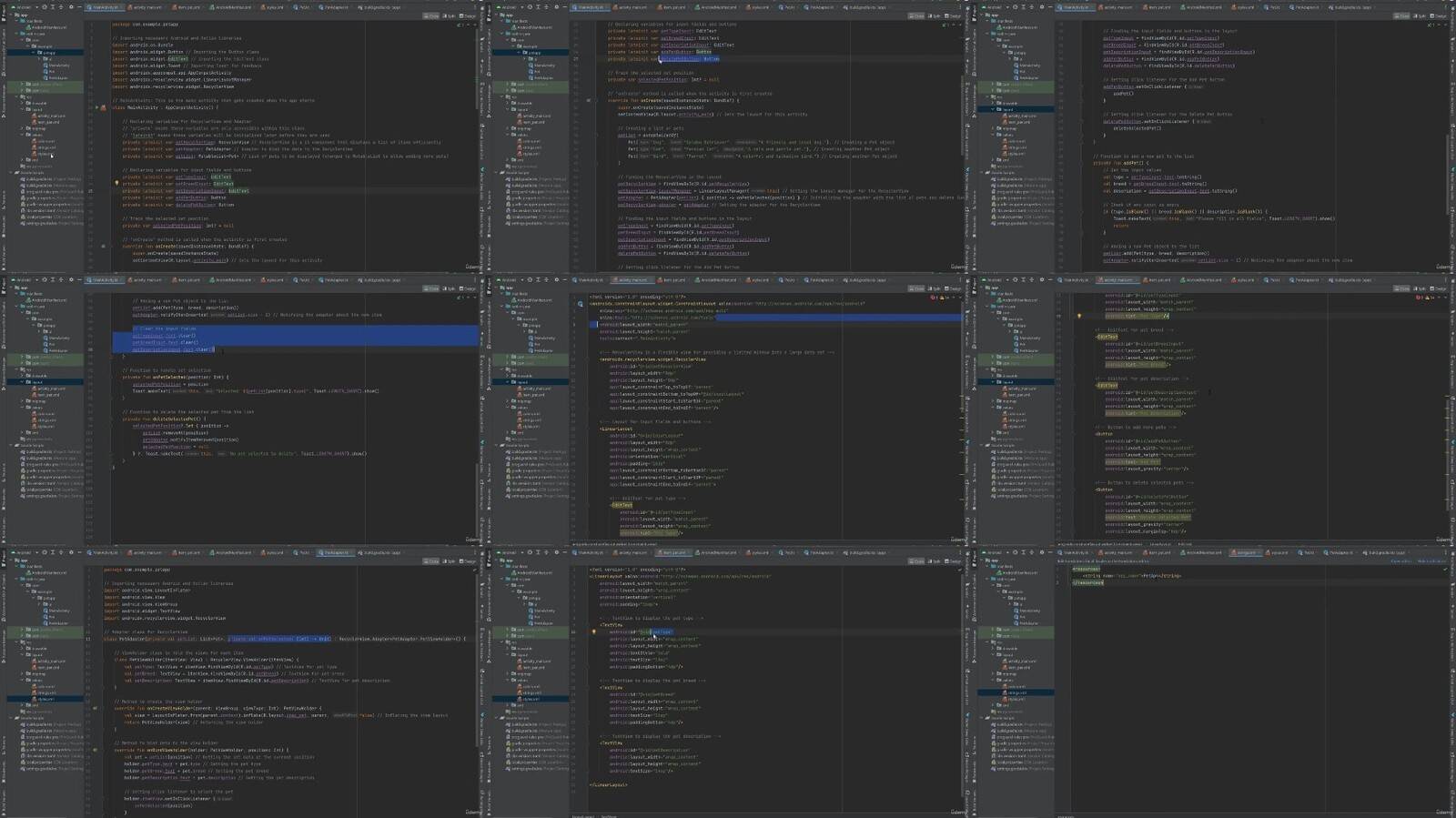Viewport: 1456px width, 818px height.
Task: Click override gutter icon beside onCreateViewHolder in PetAdapter screenshot
Action: pos(96,707)
